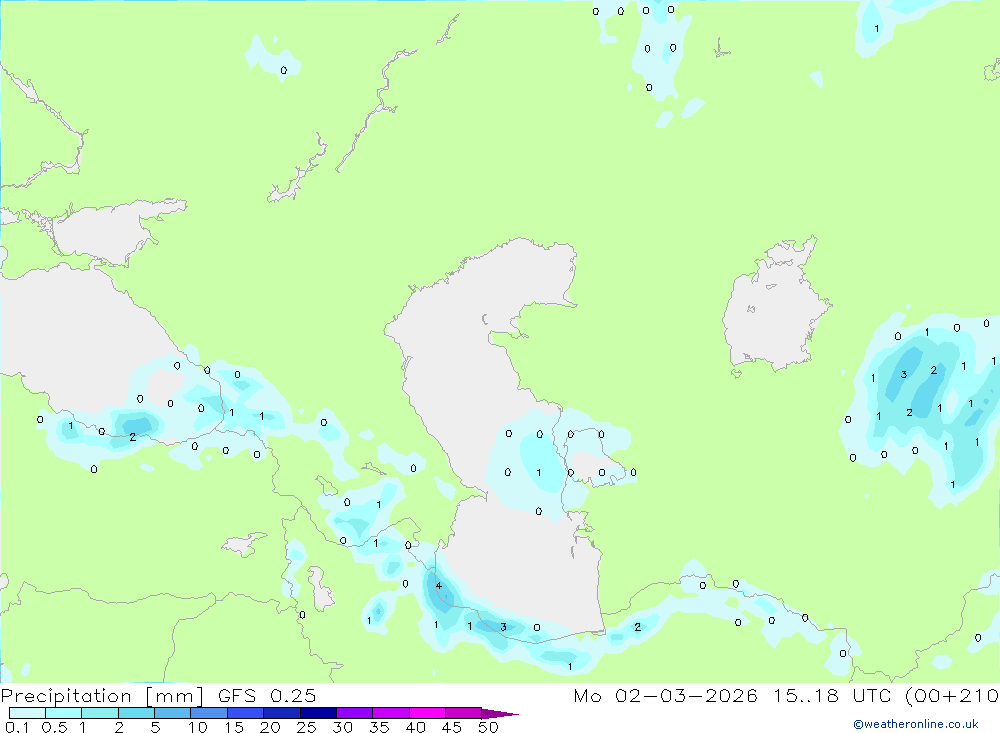Click the legend label "20"
The image size is (1000, 733).
(x=270, y=727)
